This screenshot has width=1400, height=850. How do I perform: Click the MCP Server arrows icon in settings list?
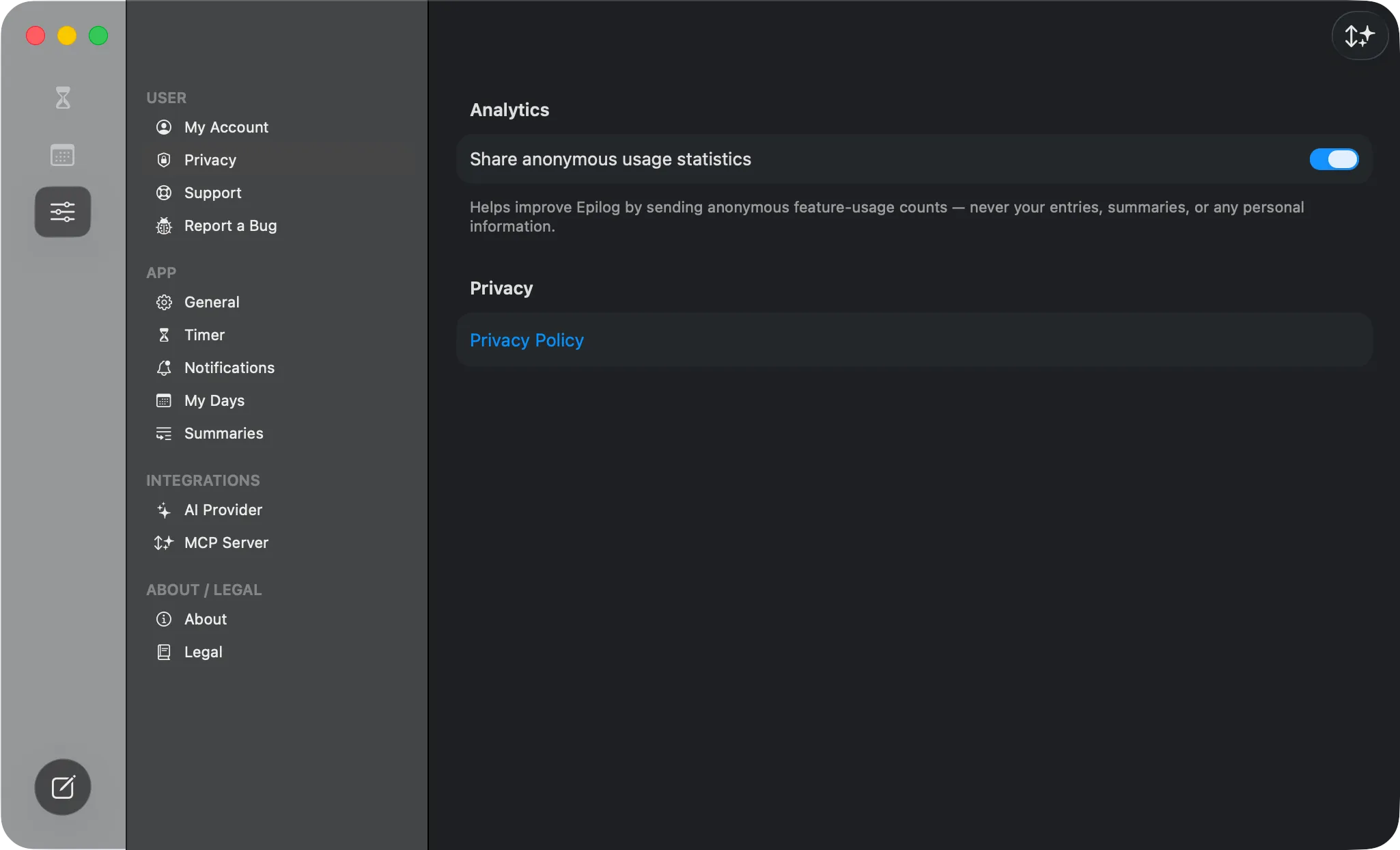(164, 543)
